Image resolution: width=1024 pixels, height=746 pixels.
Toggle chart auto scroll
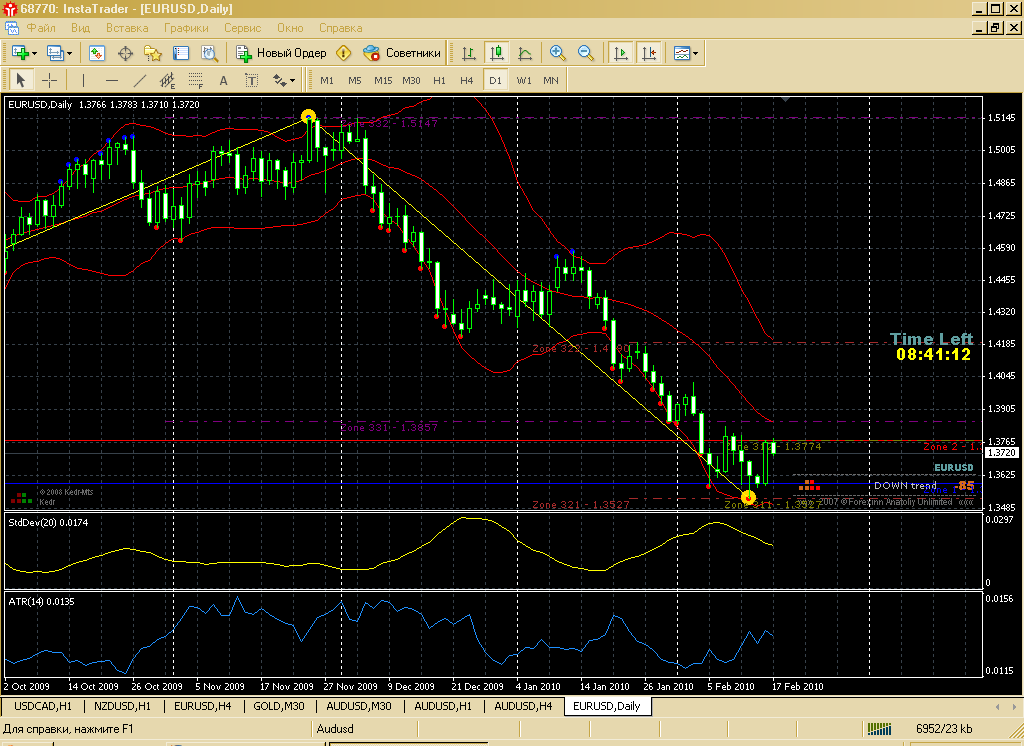(x=621, y=53)
